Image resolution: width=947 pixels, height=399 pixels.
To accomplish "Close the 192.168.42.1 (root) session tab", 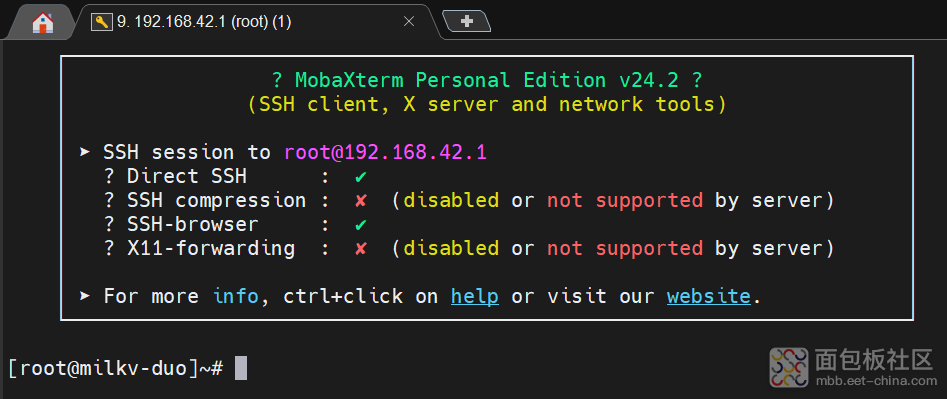I will (x=409, y=22).
